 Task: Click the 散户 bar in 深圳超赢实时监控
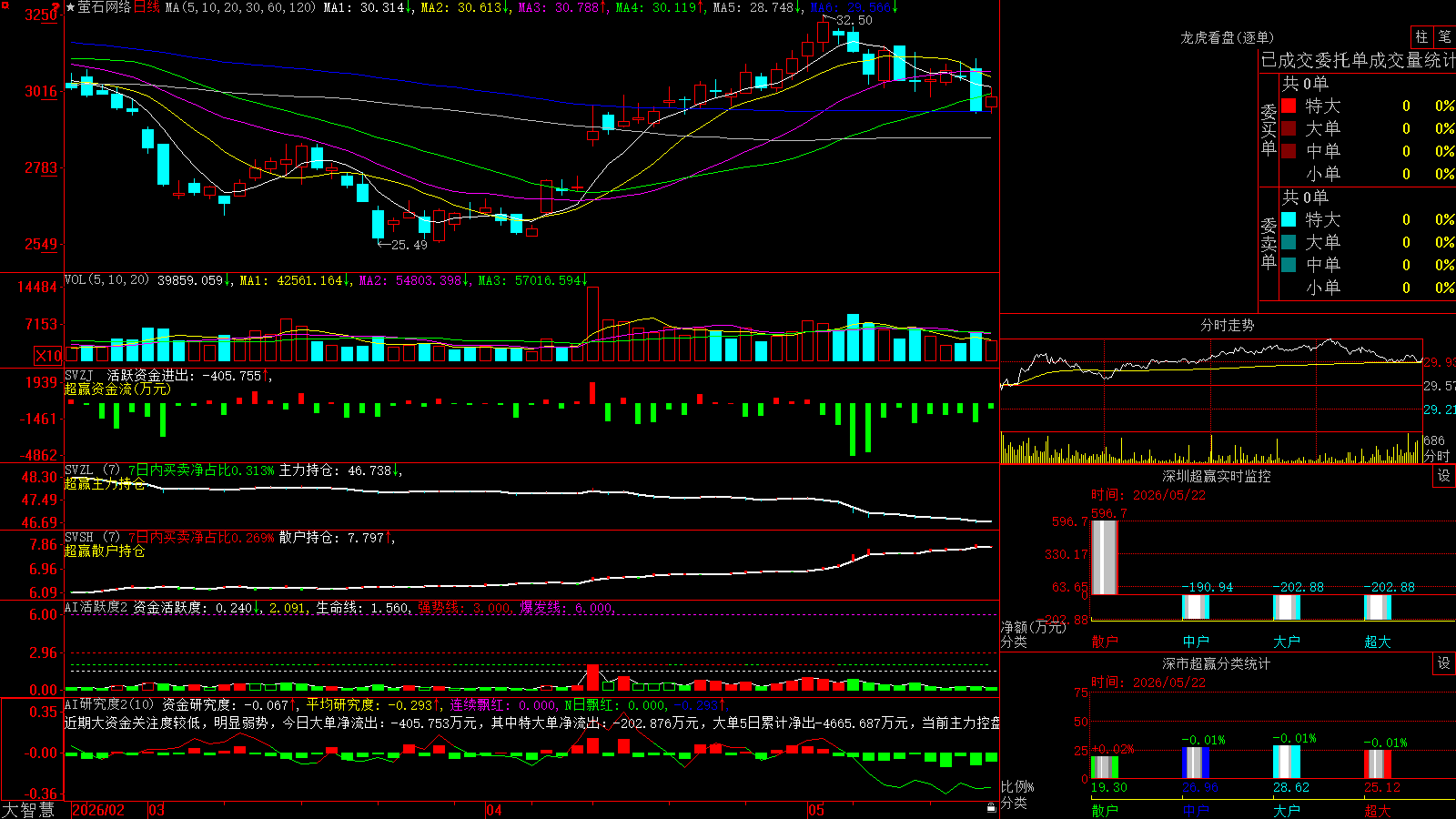[1104, 558]
